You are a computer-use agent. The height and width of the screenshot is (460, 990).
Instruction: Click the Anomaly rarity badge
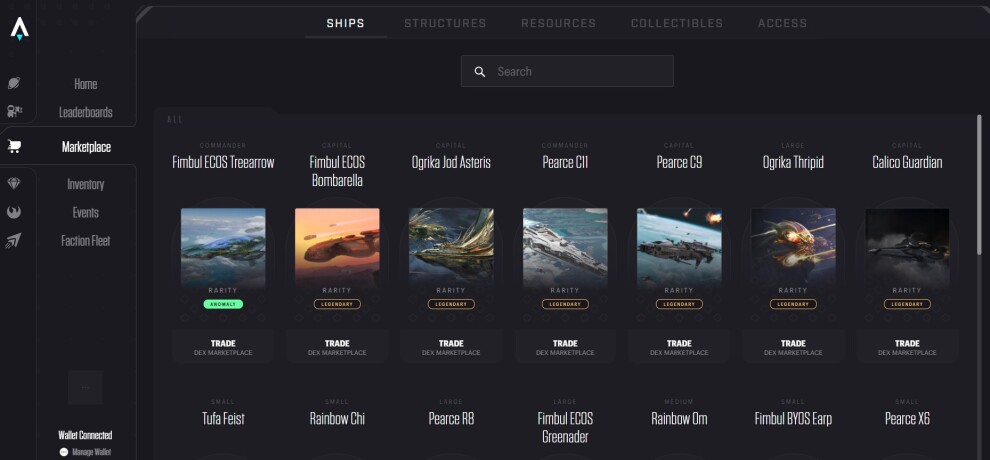click(x=223, y=304)
